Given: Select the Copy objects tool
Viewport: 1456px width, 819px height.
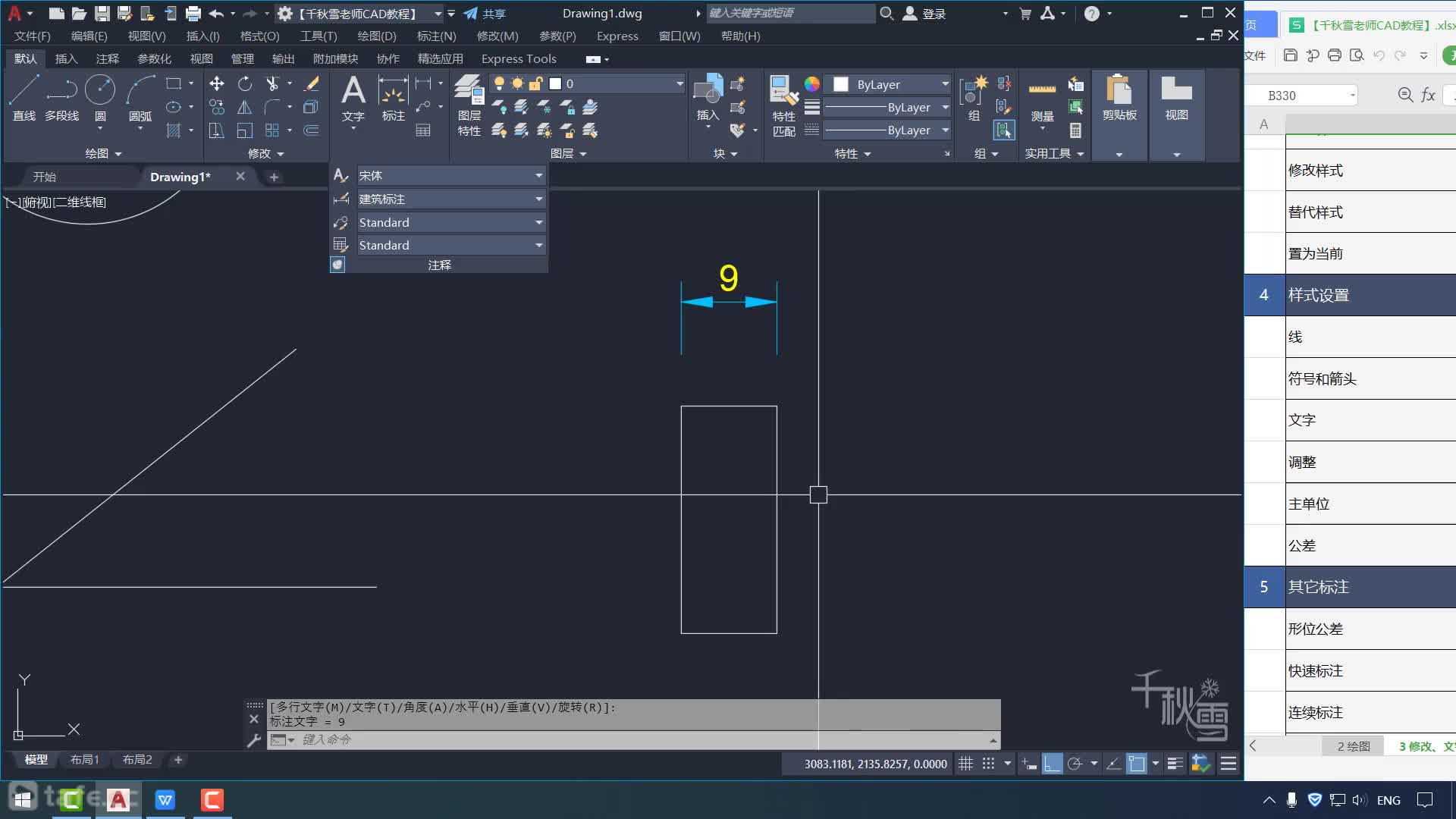Looking at the screenshot, I should coord(217,107).
